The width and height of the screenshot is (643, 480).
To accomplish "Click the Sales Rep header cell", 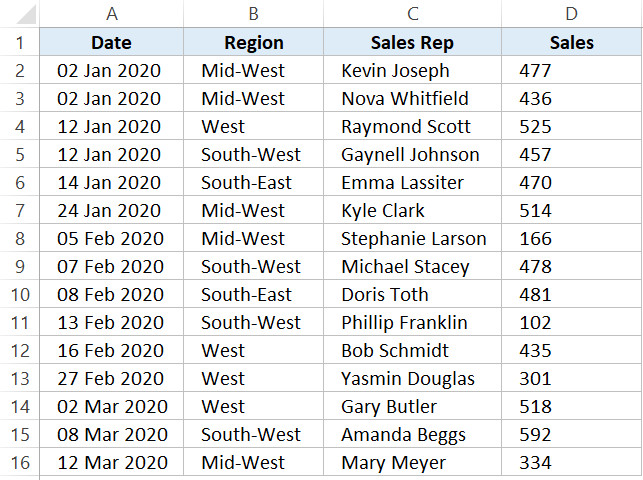I will point(412,43).
